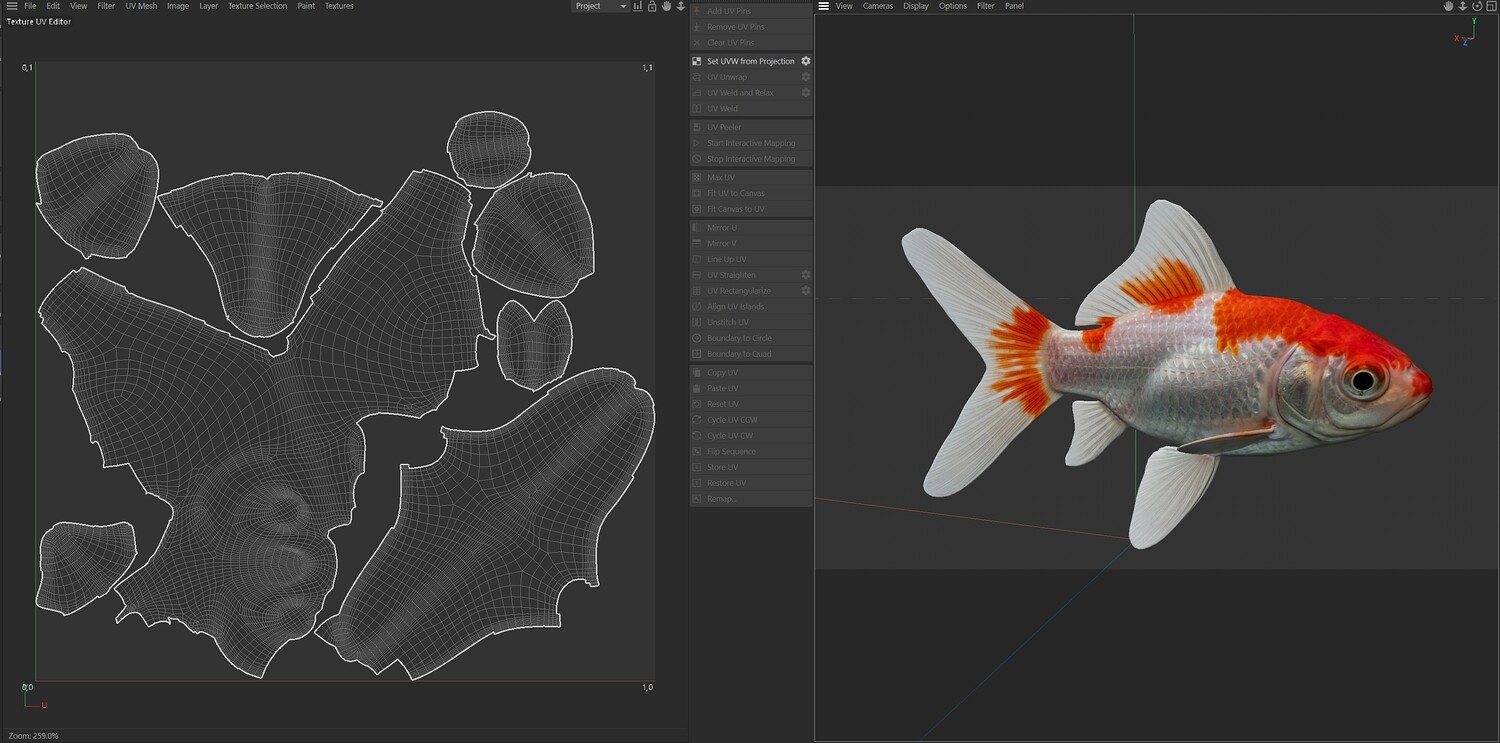Click the UV Straighten command
The height and width of the screenshot is (743, 1500).
(x=751, y=275)
